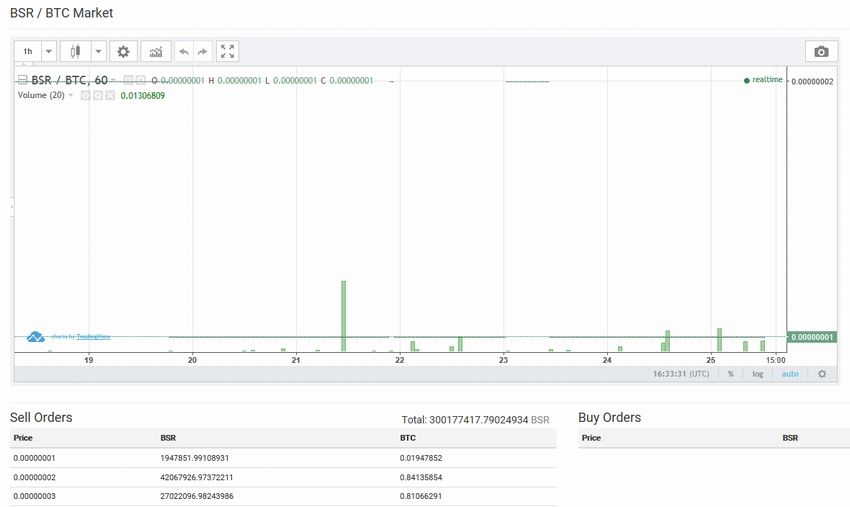Click the 0.84135854 BTC value

(421, 478)
